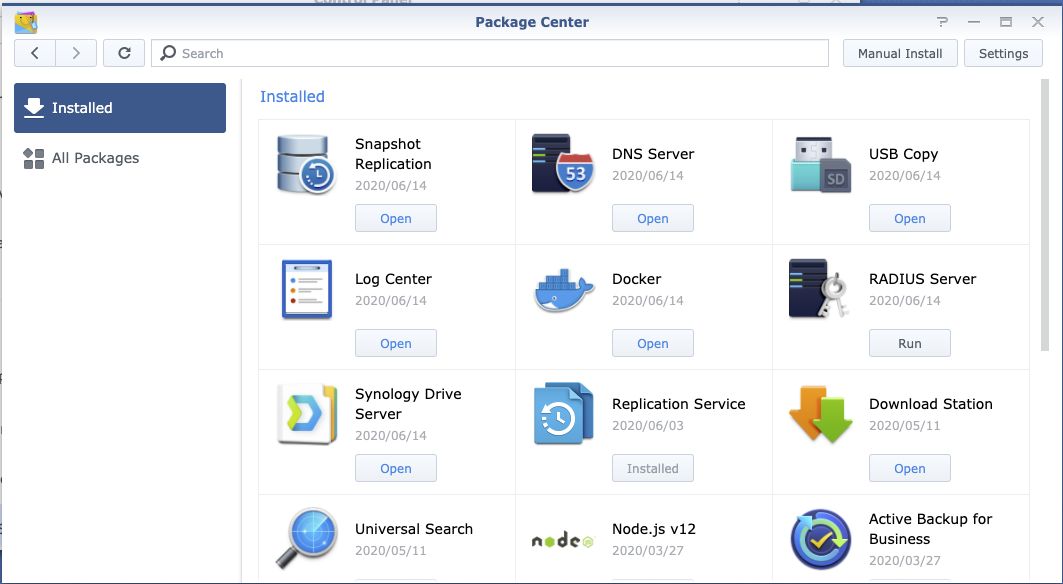Open Log Center with its Open button
The height and width of the screenshot is (584, 1063).
pyautogui.click(x=396, y=343)
